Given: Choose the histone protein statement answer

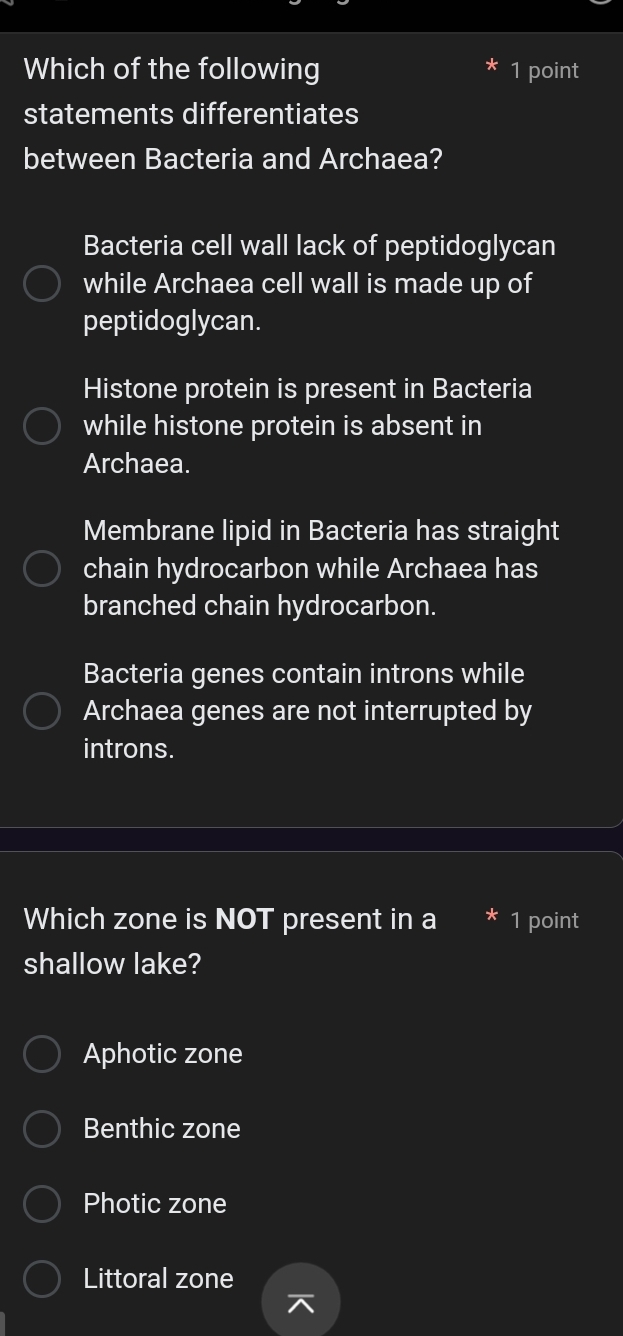Looking at the screenshot, I should point(42,426).
